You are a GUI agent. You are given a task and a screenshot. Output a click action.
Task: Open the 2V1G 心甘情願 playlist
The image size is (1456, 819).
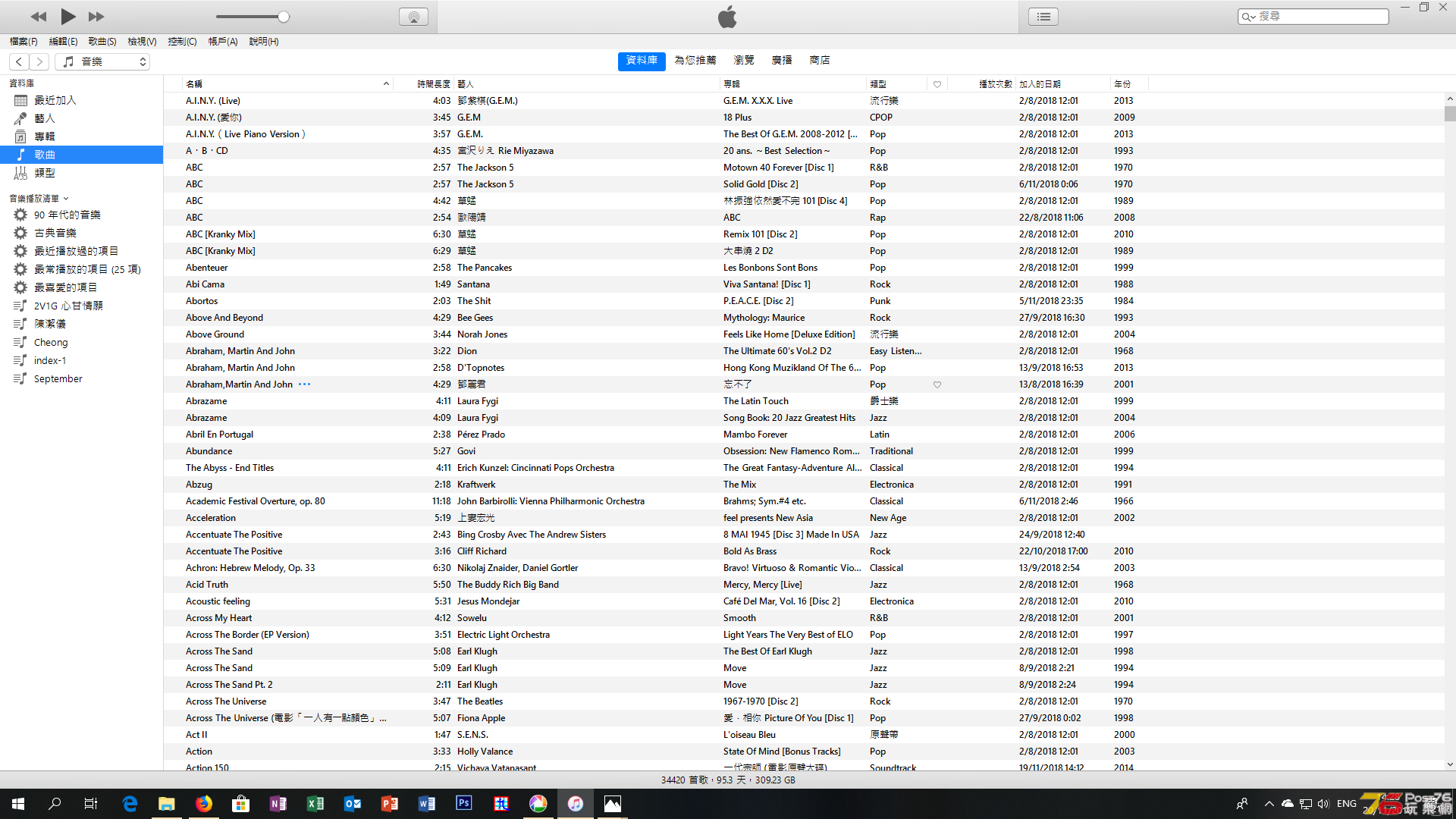pos(82,306)
